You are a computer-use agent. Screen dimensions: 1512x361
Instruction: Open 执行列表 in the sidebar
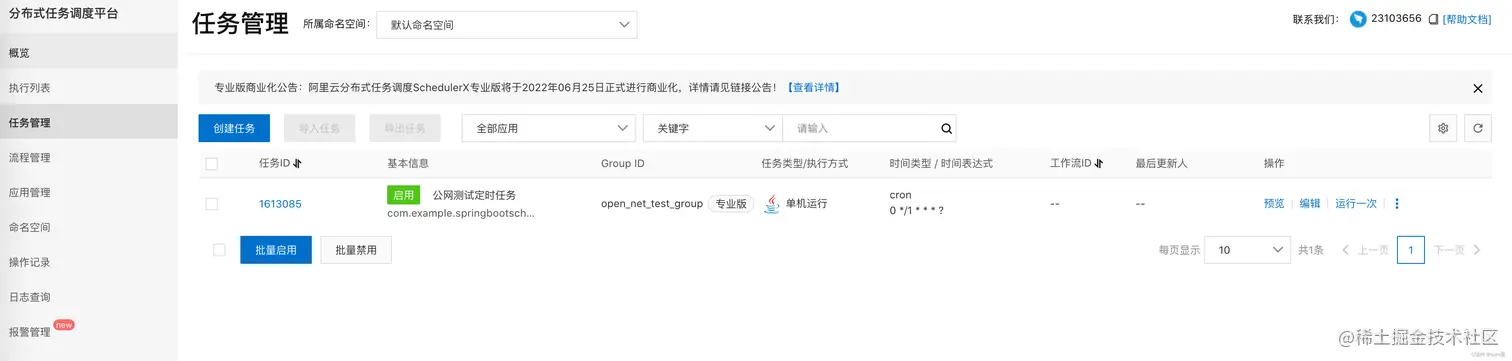(88, 88)
